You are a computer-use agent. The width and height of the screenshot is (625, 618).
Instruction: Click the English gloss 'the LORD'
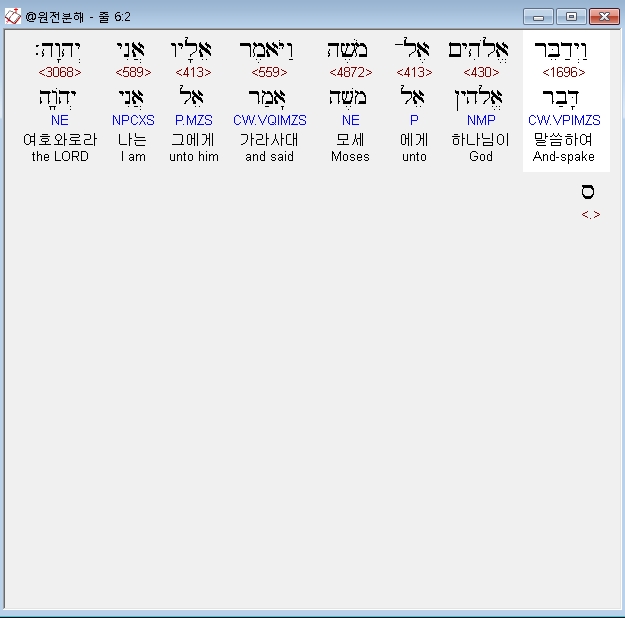60,157
